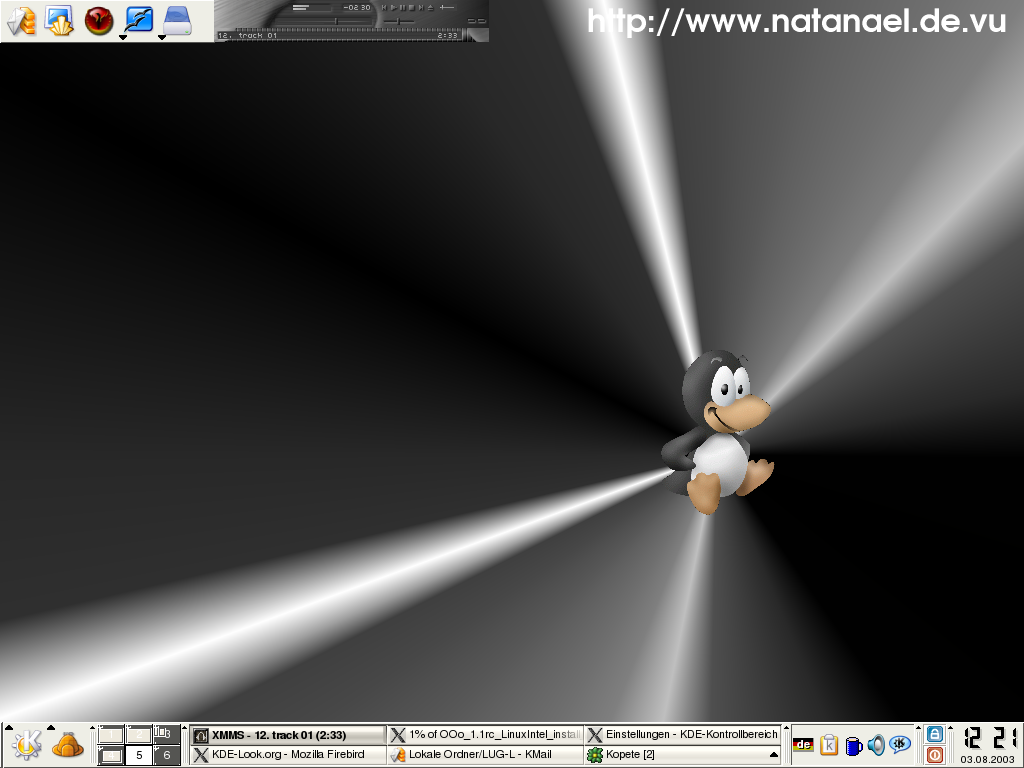The width and height of the screenshot is (1024, 768).
Task: Open the home folder hut icon
Action: tap(67, 744)
